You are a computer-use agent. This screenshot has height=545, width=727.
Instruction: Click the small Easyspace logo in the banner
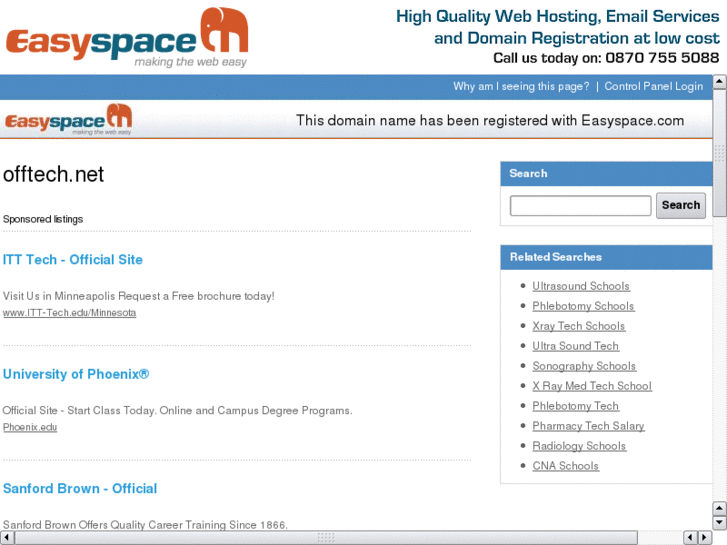click(x=69, y=119)
